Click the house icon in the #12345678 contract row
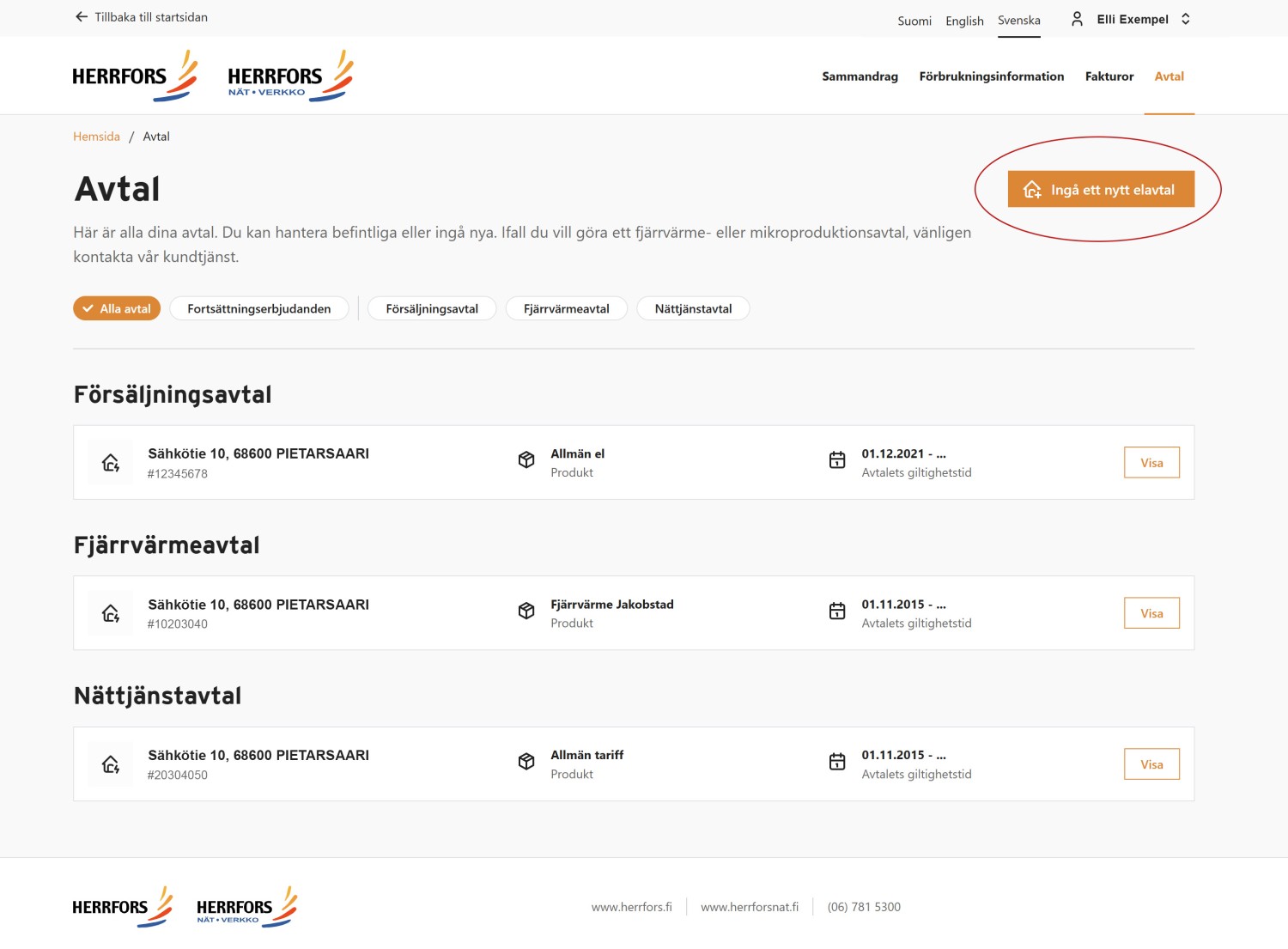The image size is (1288, 949). pyautogui.click(x=111, y=463)
